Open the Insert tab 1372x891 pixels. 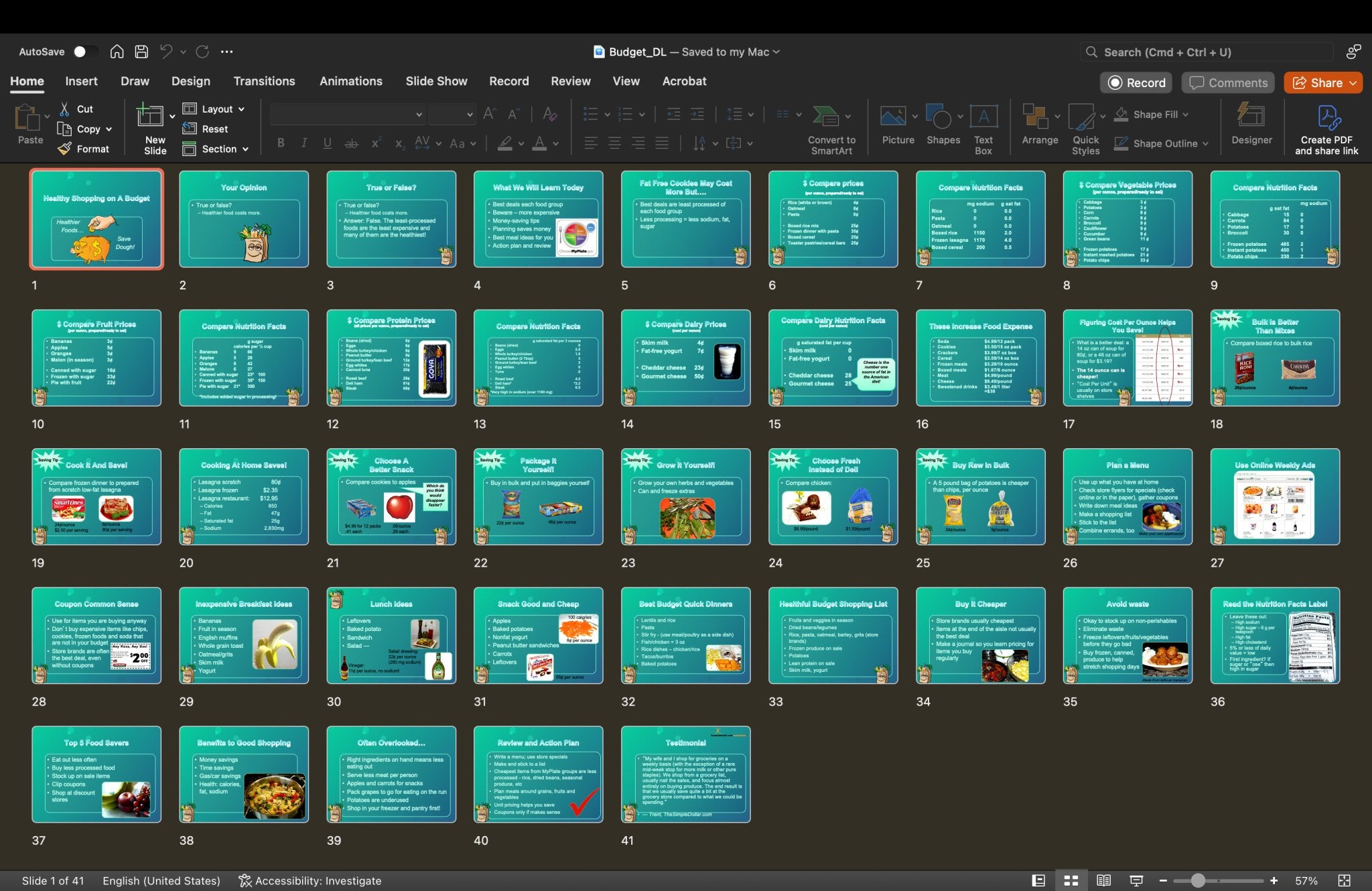click(x=81, y=81)
